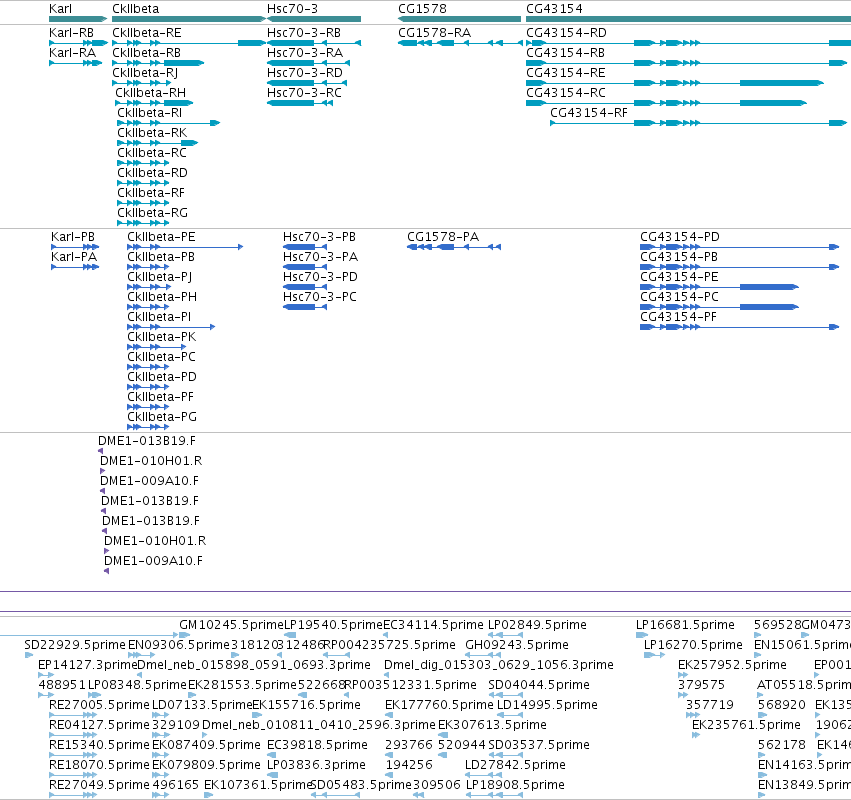Click the CG43154-PD protein label
The image size is (851, 800).
[x=680, y=237]
